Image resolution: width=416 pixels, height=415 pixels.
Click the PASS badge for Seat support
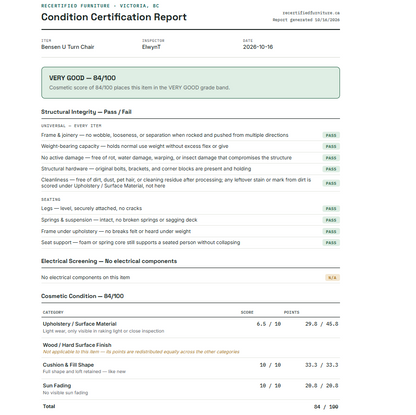[331, 243]
